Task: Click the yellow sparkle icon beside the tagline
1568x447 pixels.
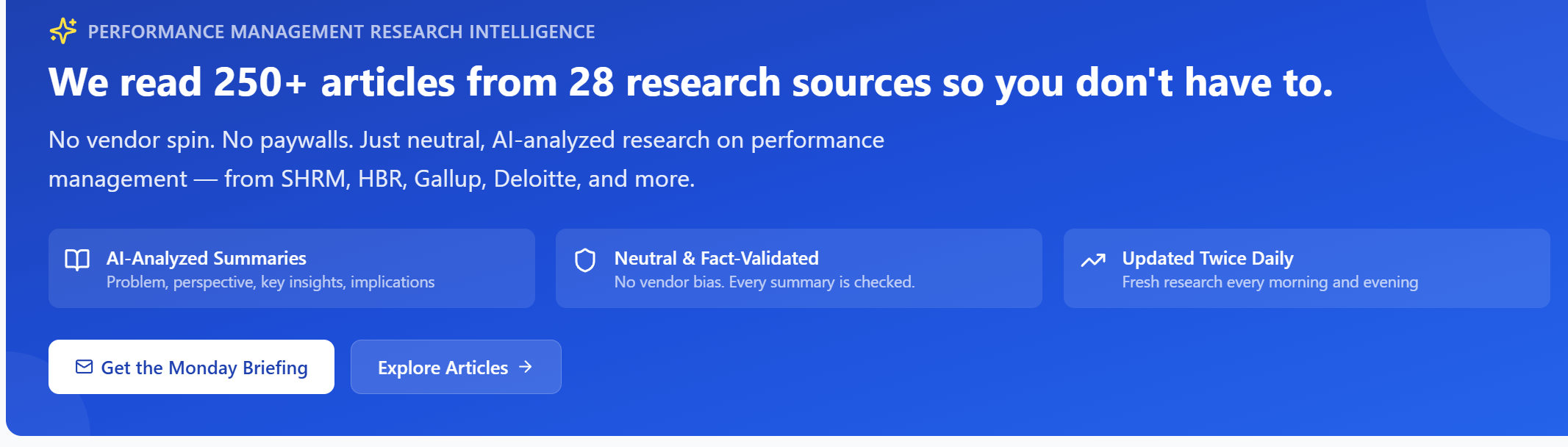Action: (x=63, y=31)
